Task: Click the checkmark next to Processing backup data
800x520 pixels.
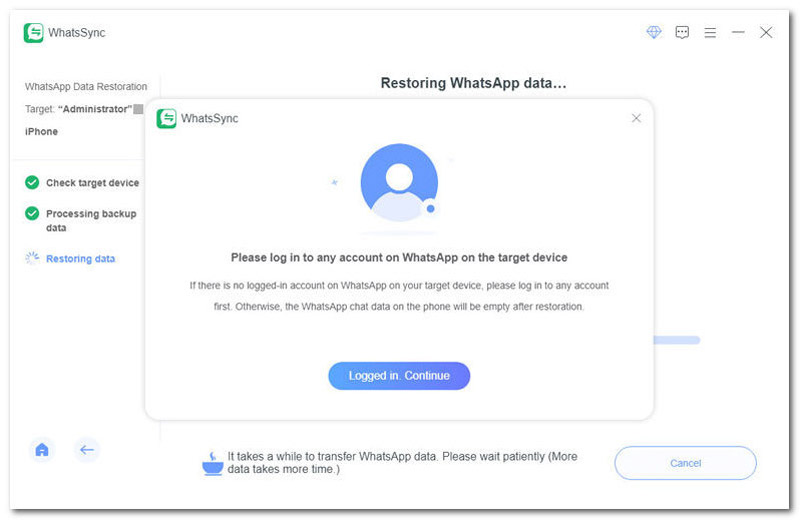Action: [32, 213]
